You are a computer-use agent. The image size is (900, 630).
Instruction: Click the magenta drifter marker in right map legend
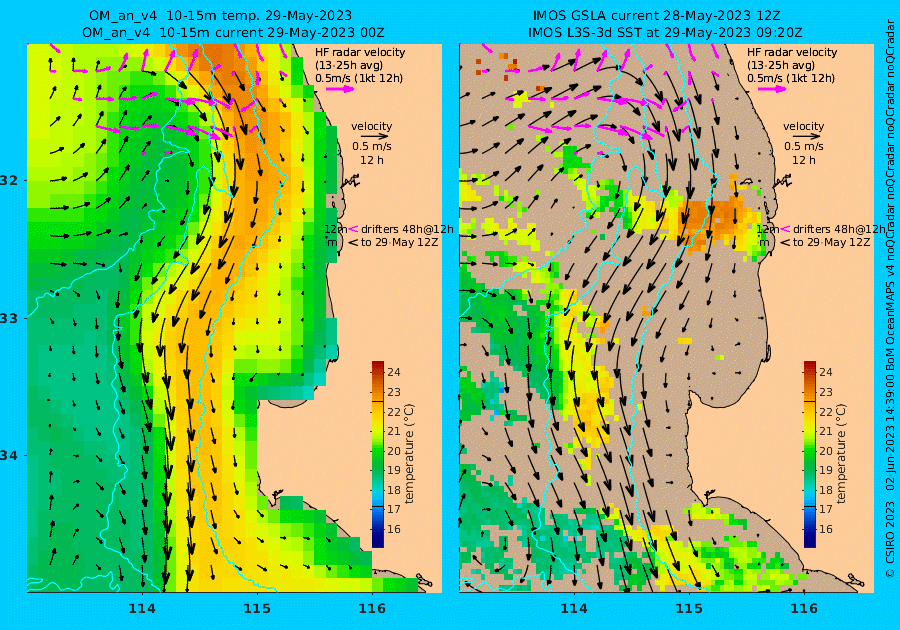[786, 228]
